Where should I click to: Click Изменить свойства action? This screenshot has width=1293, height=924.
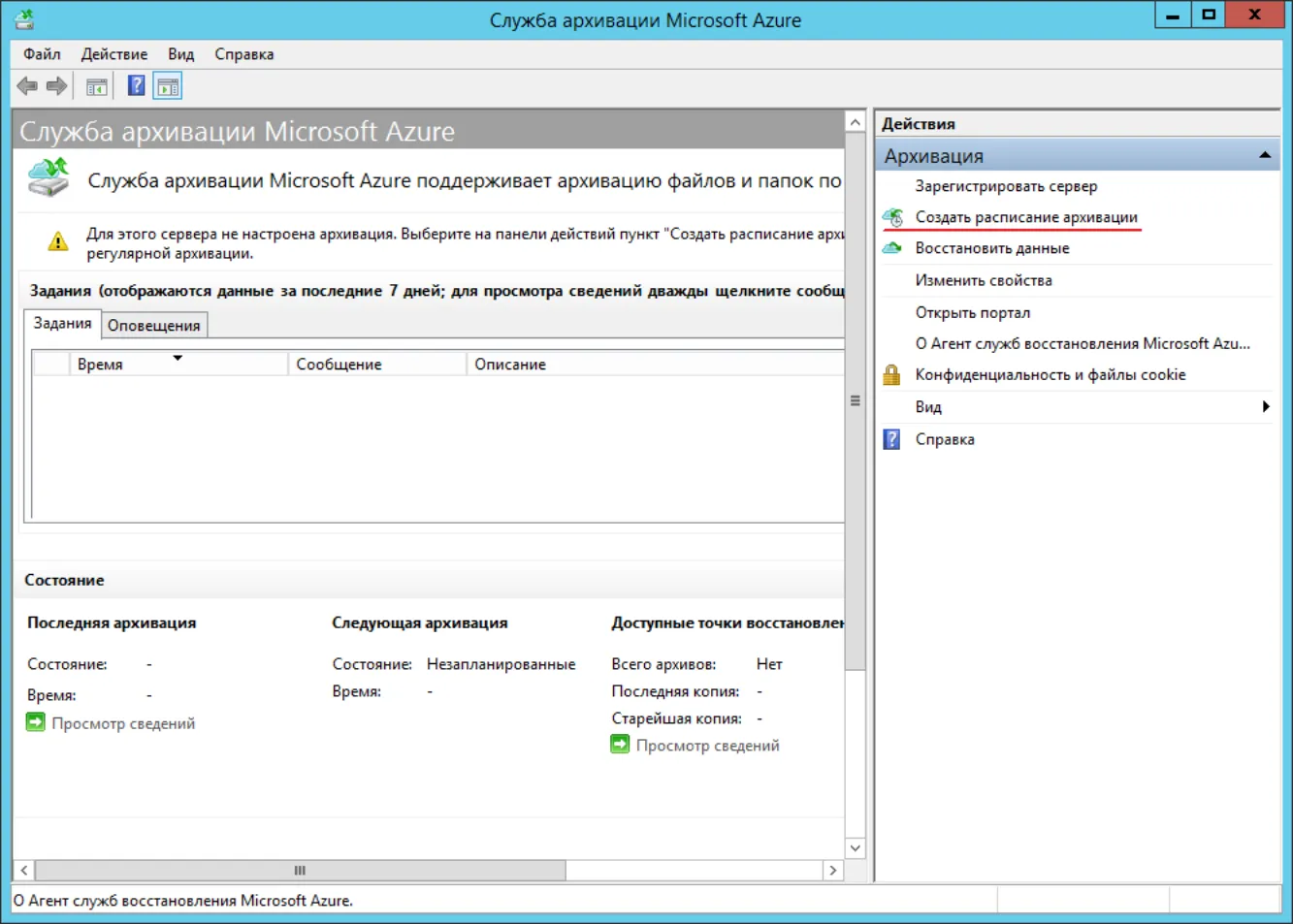(x=984, y=280)
